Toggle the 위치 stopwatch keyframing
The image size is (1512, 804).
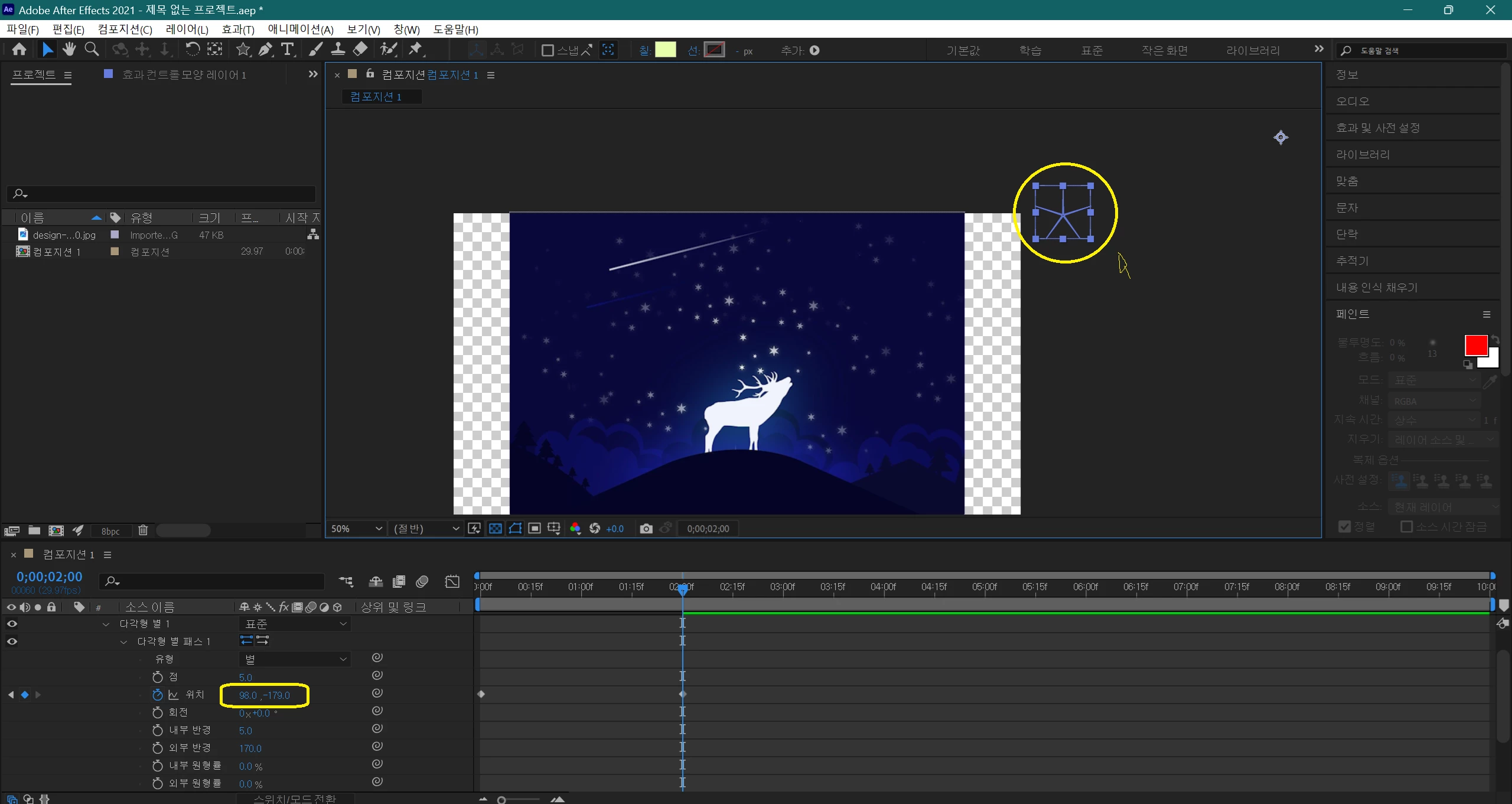(x=157, y=695)
